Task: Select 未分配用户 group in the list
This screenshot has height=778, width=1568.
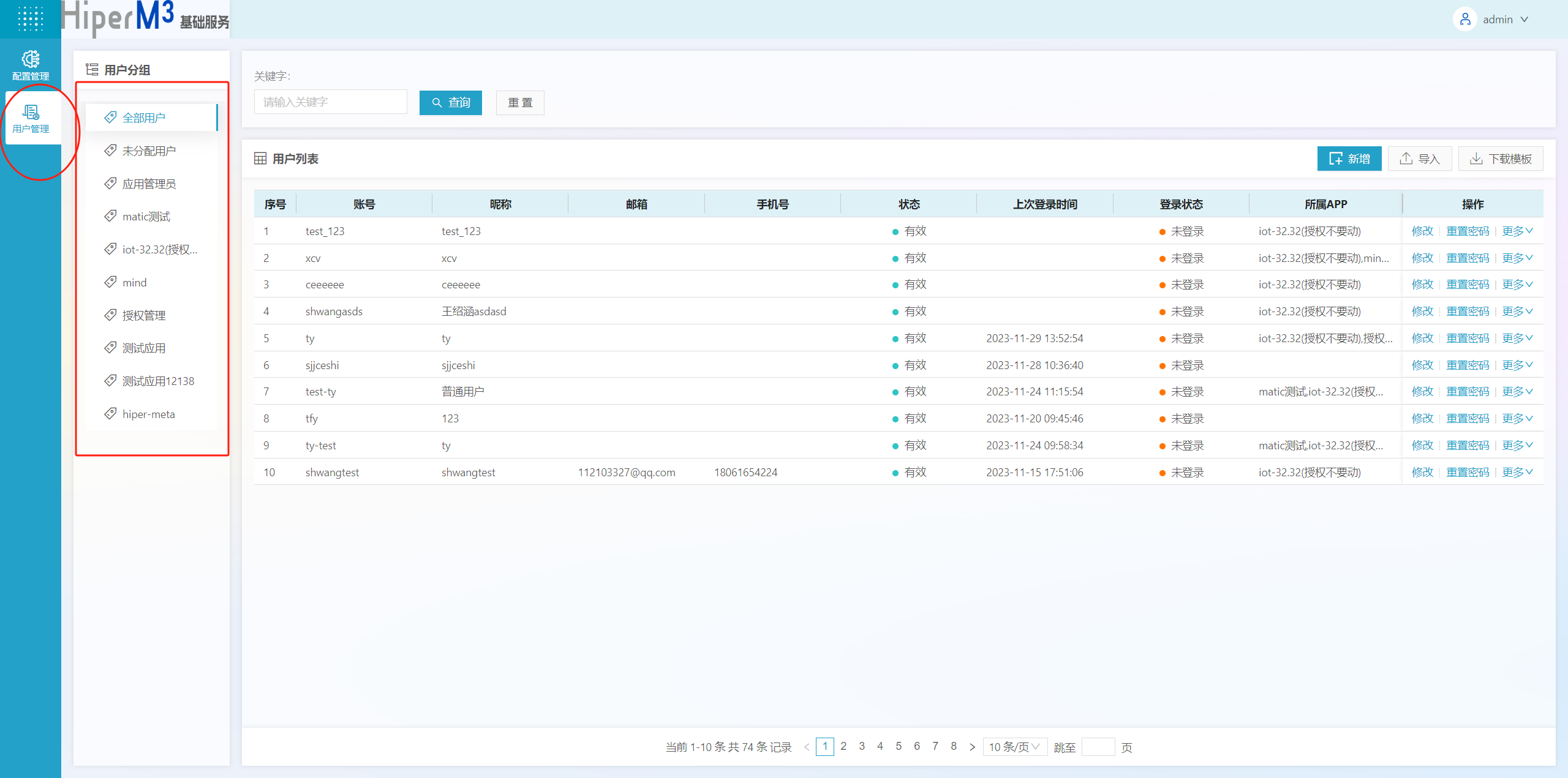Action: (149, 151)
